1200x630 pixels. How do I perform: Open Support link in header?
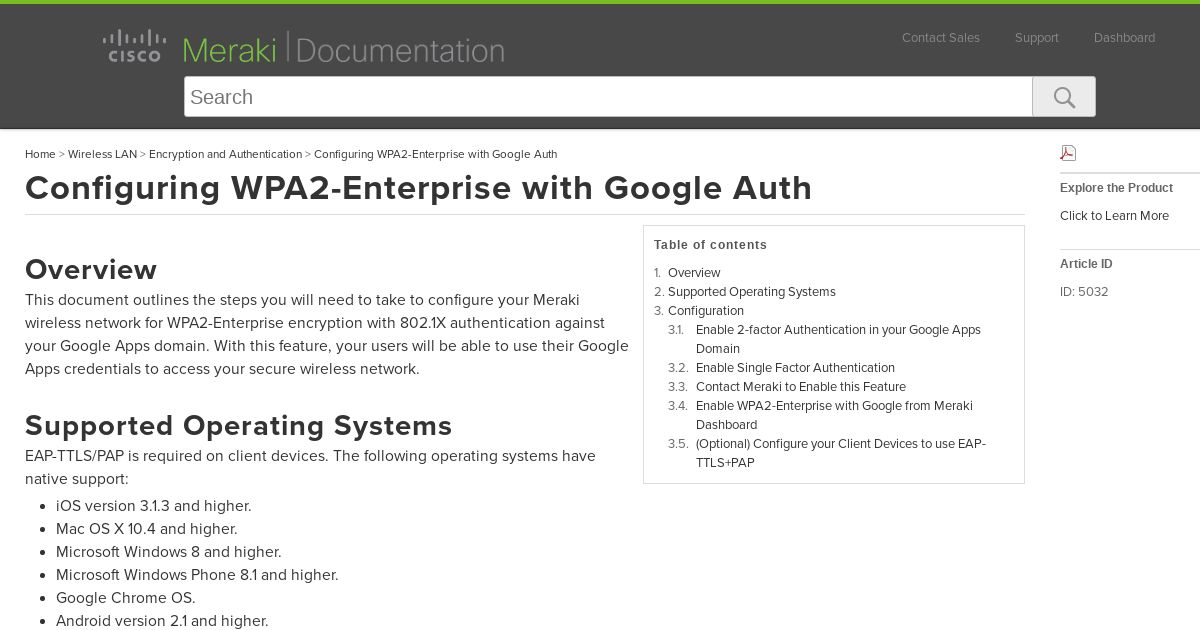coord(1036,38)
